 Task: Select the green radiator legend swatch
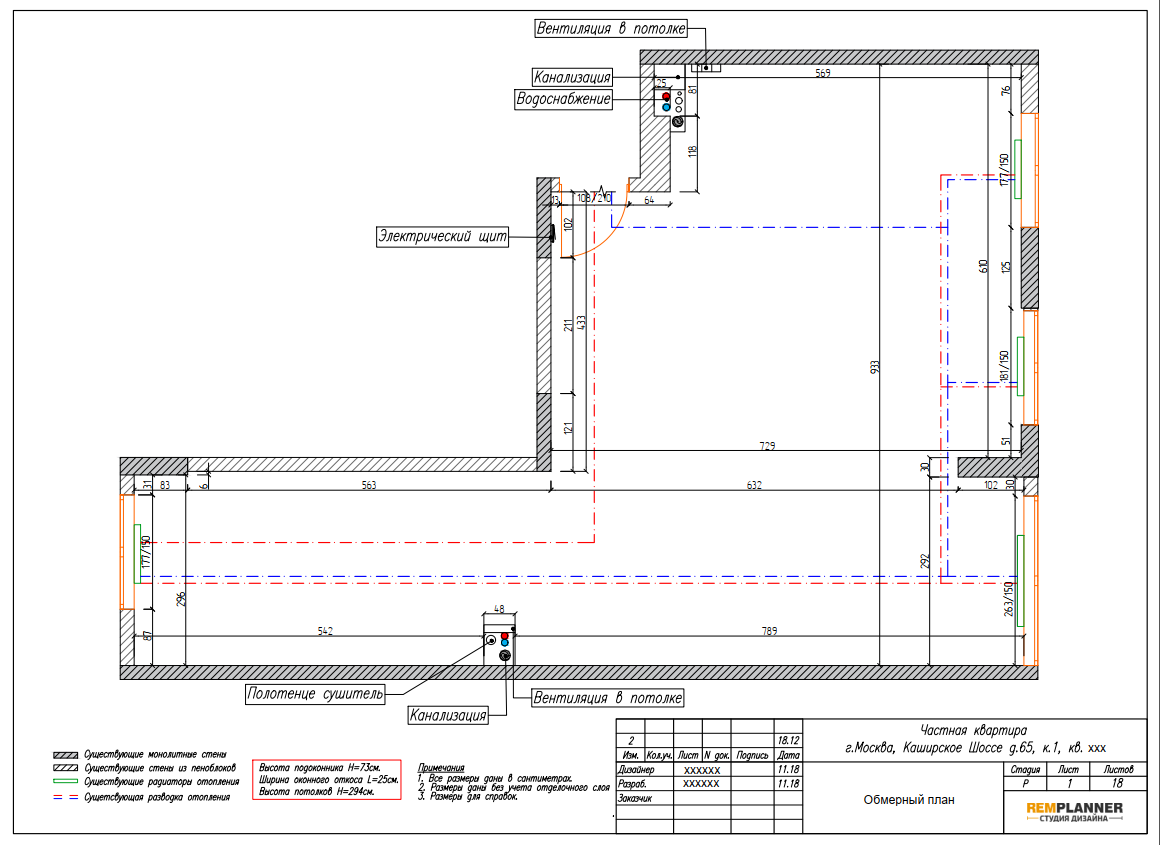(x=65, y=781)
